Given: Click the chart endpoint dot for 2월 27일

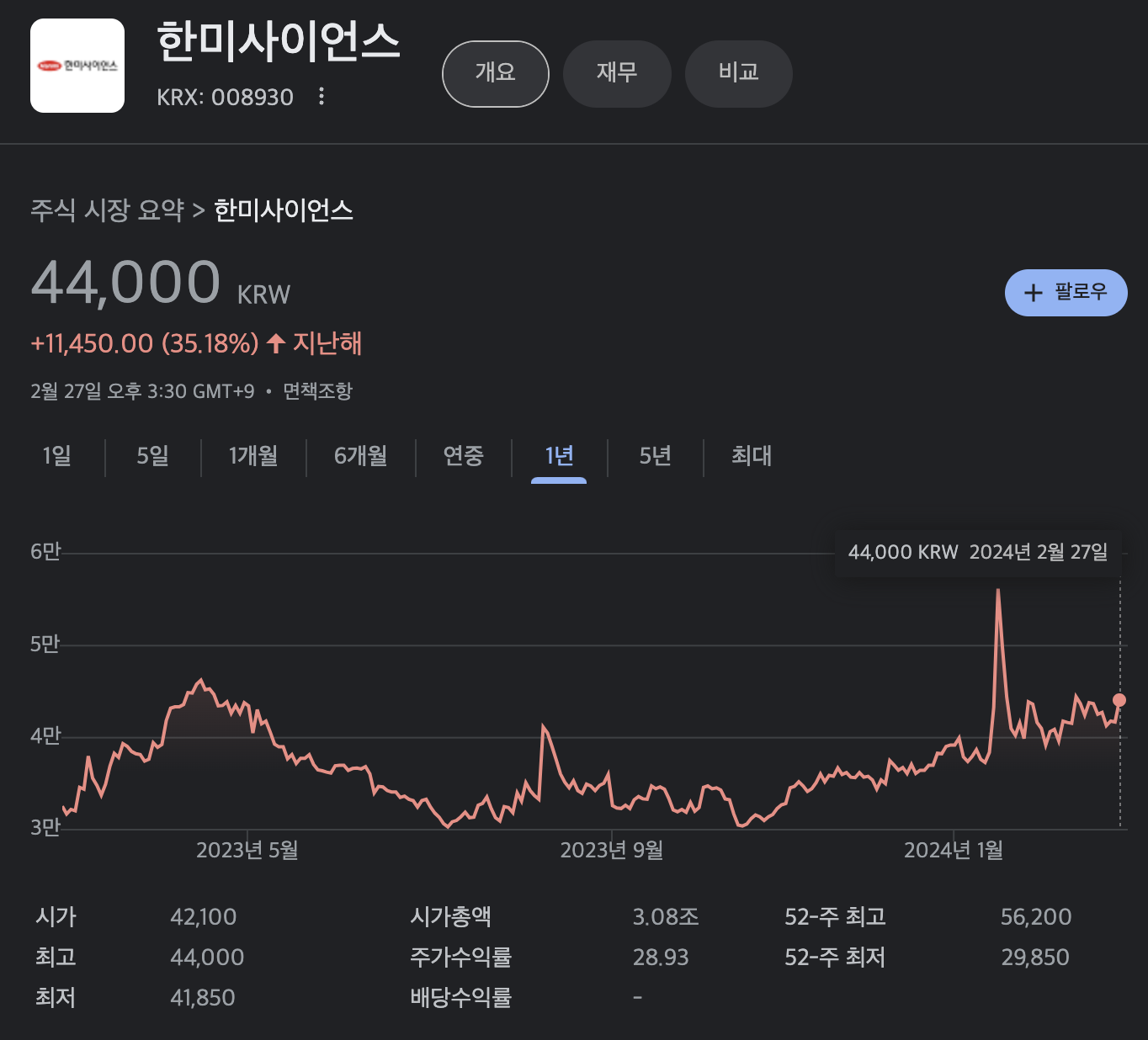Looking at the screenshot, I should pos(1119,700).
